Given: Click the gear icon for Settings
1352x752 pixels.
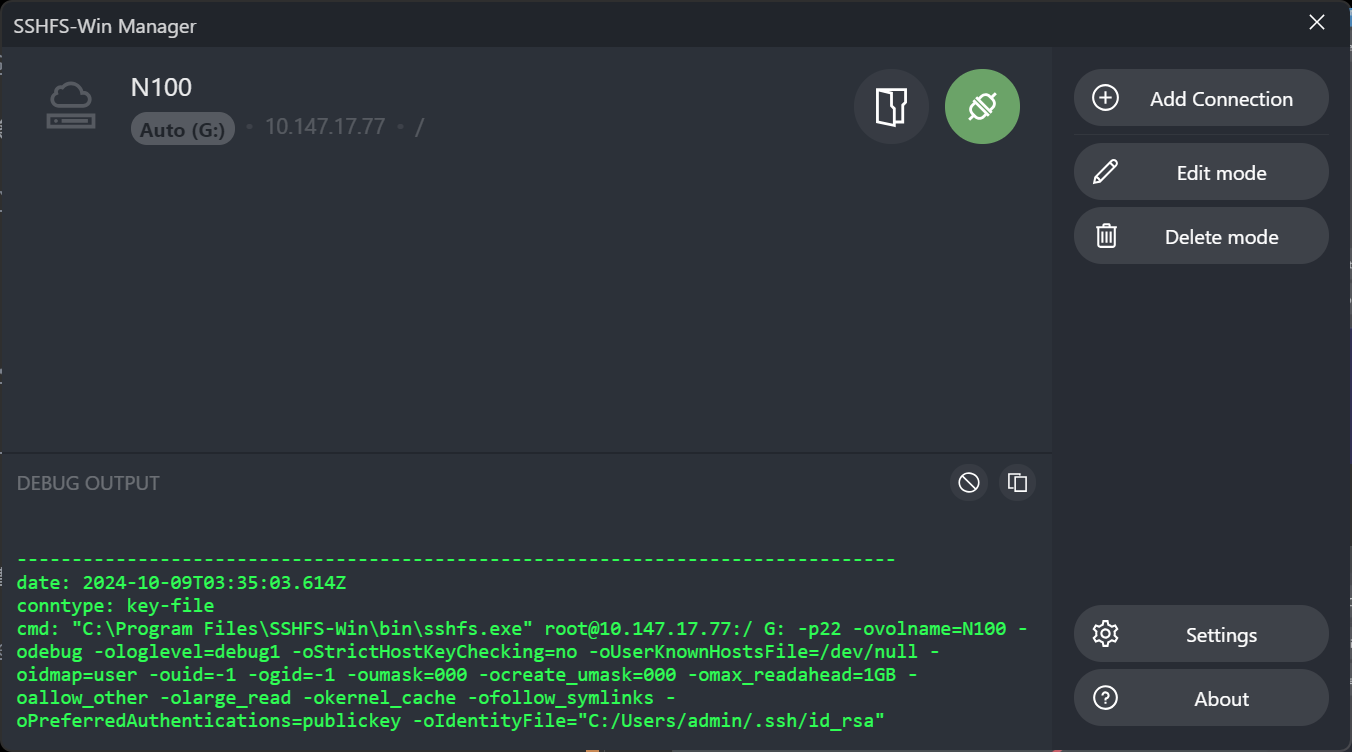Looking at the screenshot, I should (x=1105, y=634).
